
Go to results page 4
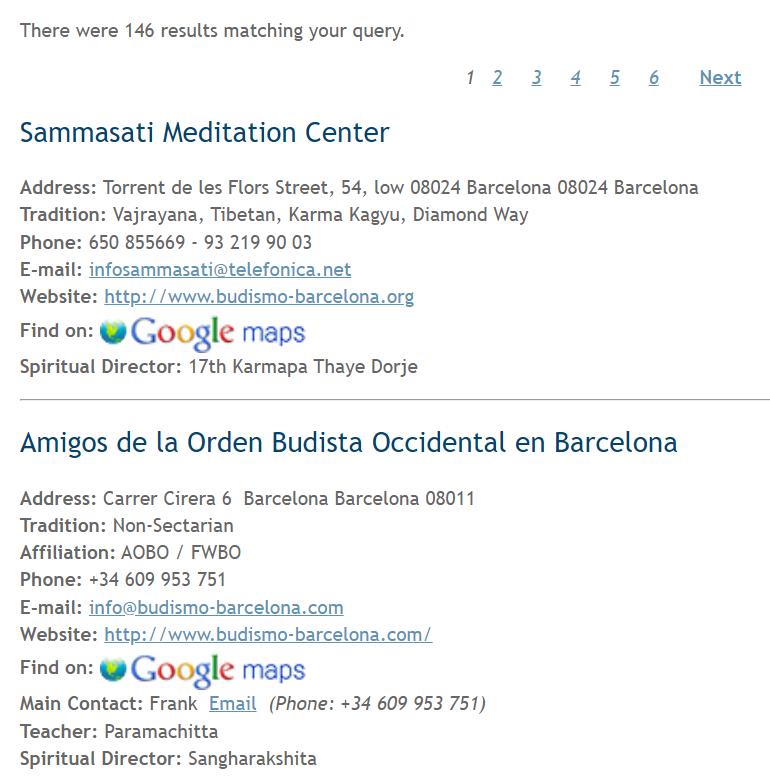point(575,78)
